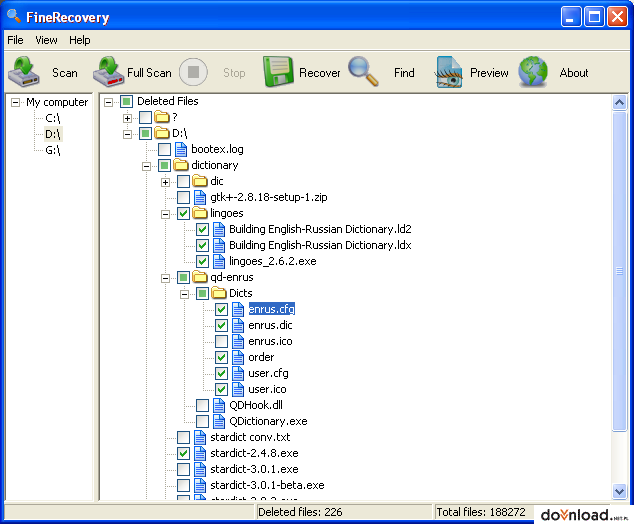
Task: Click the Find label
Action: (x=404, y=73)
